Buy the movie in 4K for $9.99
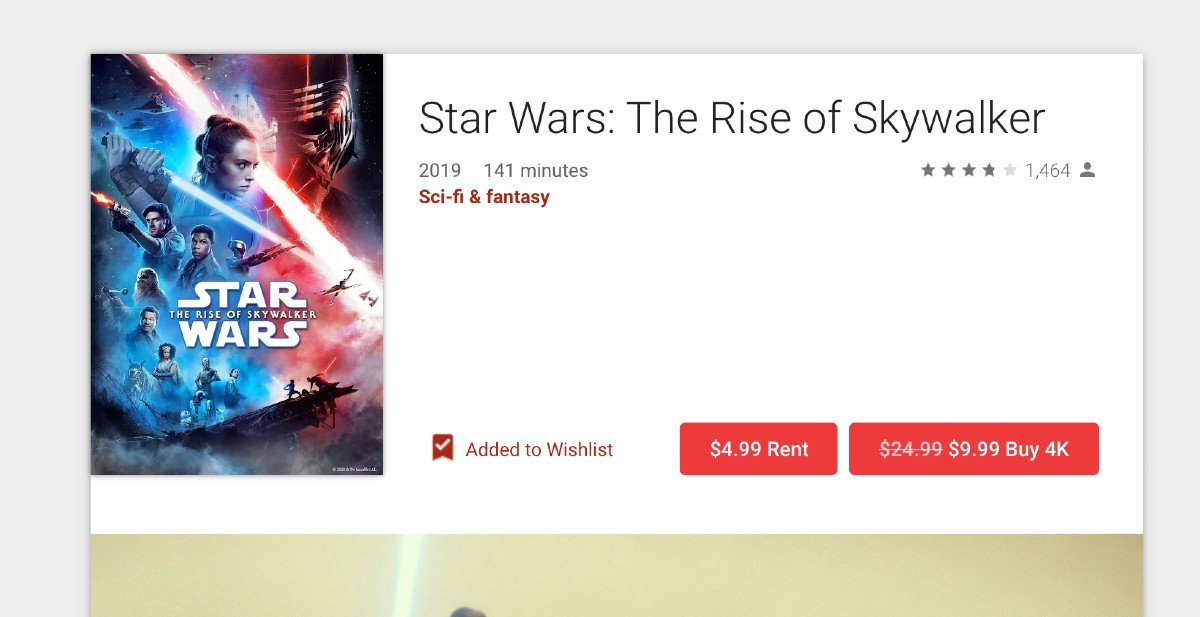The width and height of the screenshot is (1200, 617). pos(973,449)
